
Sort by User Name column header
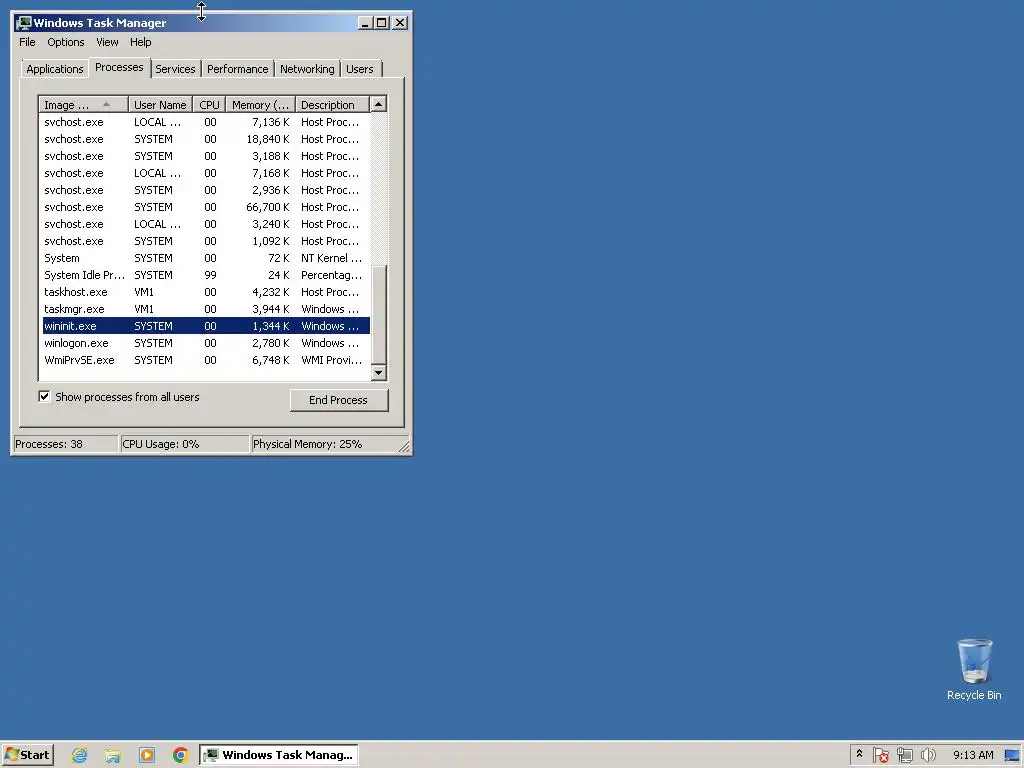[160, 104]
